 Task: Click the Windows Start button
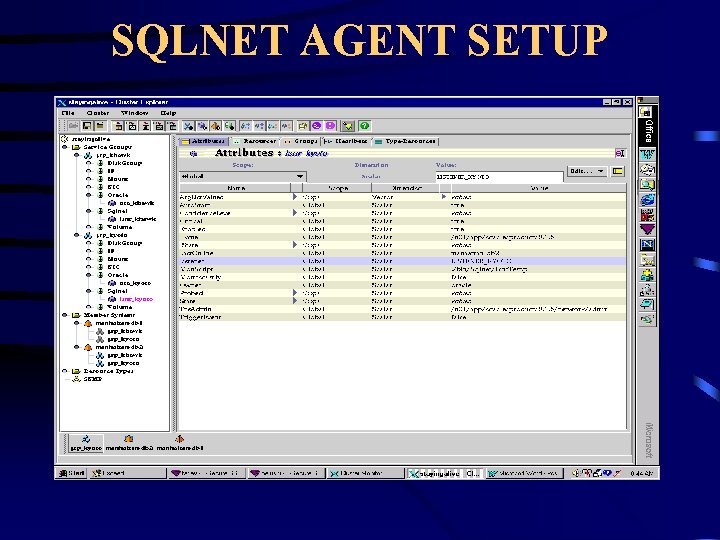tap(72, 473)
